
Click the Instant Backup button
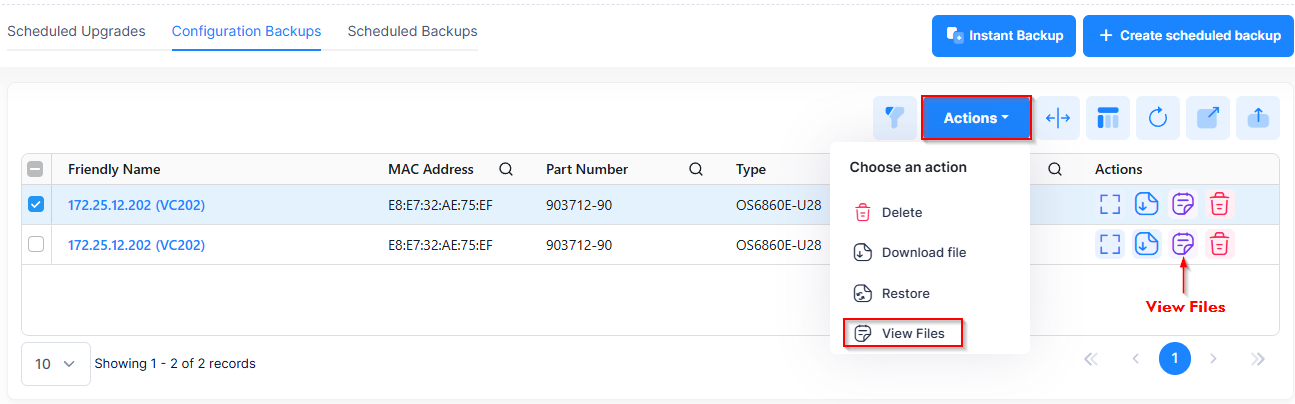[x=1004, y=36]
